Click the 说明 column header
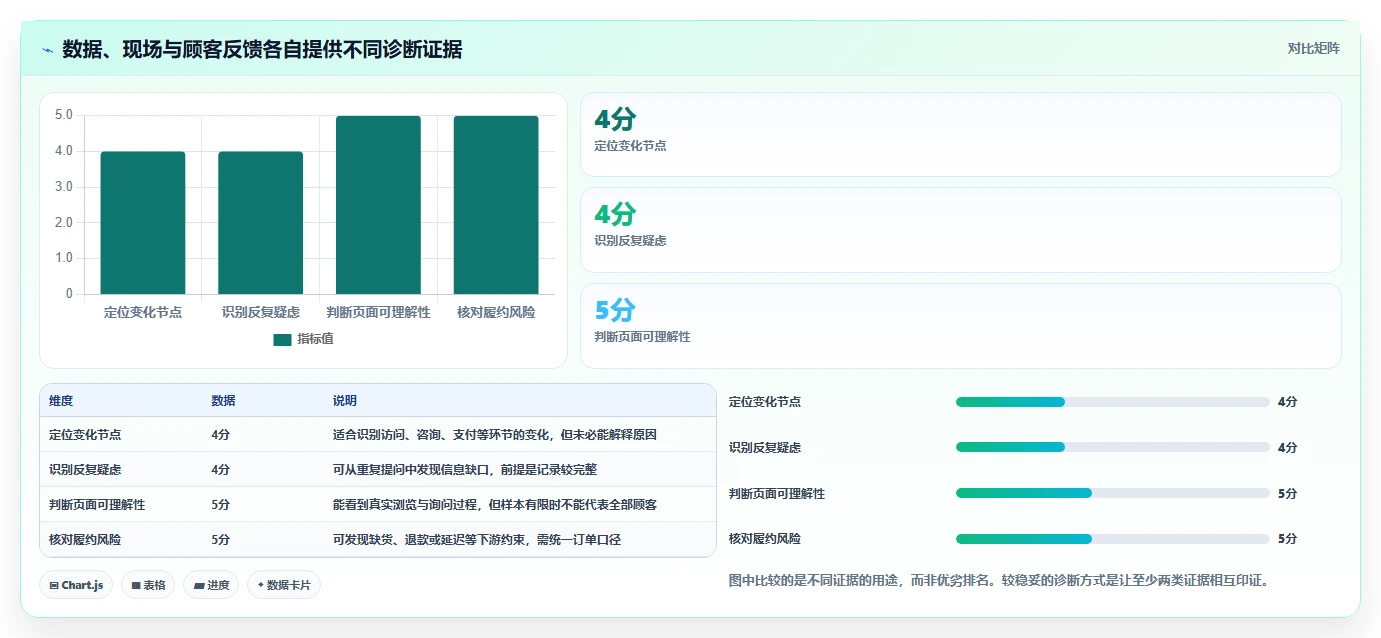 coord(344,401)
